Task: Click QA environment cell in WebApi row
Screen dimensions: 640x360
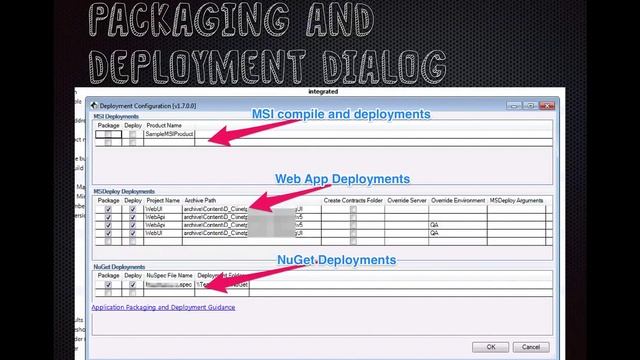Action: pyautogui.click(x=458, y=225)
